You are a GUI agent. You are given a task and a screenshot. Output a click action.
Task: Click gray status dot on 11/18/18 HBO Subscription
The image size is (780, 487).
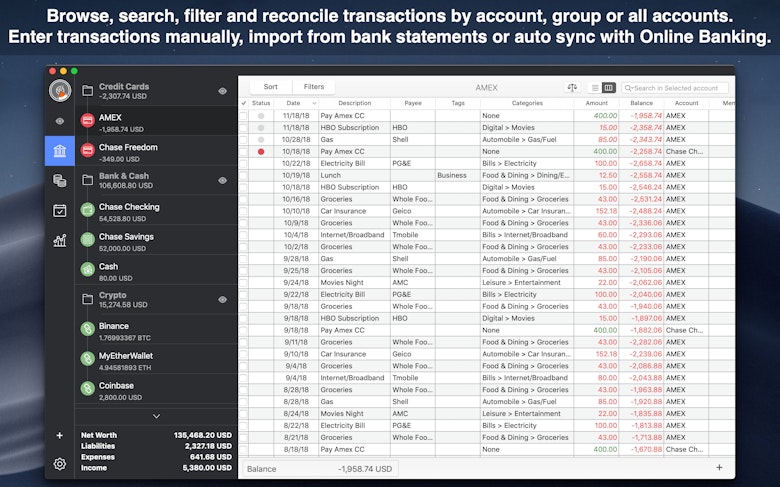(x=261, y=128)
